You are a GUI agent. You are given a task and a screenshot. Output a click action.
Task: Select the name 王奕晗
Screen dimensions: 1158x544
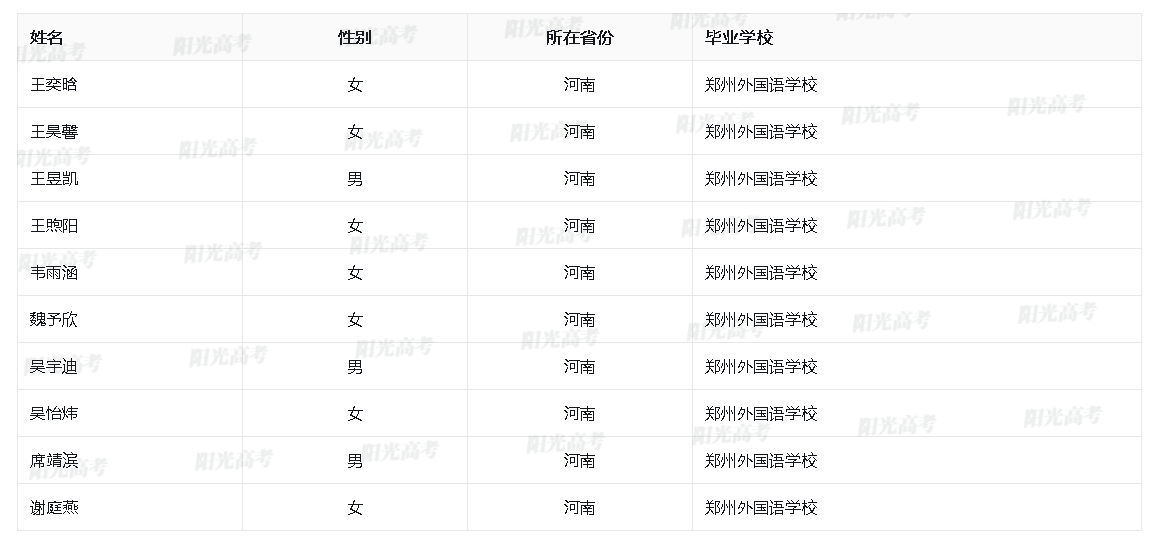54,85
